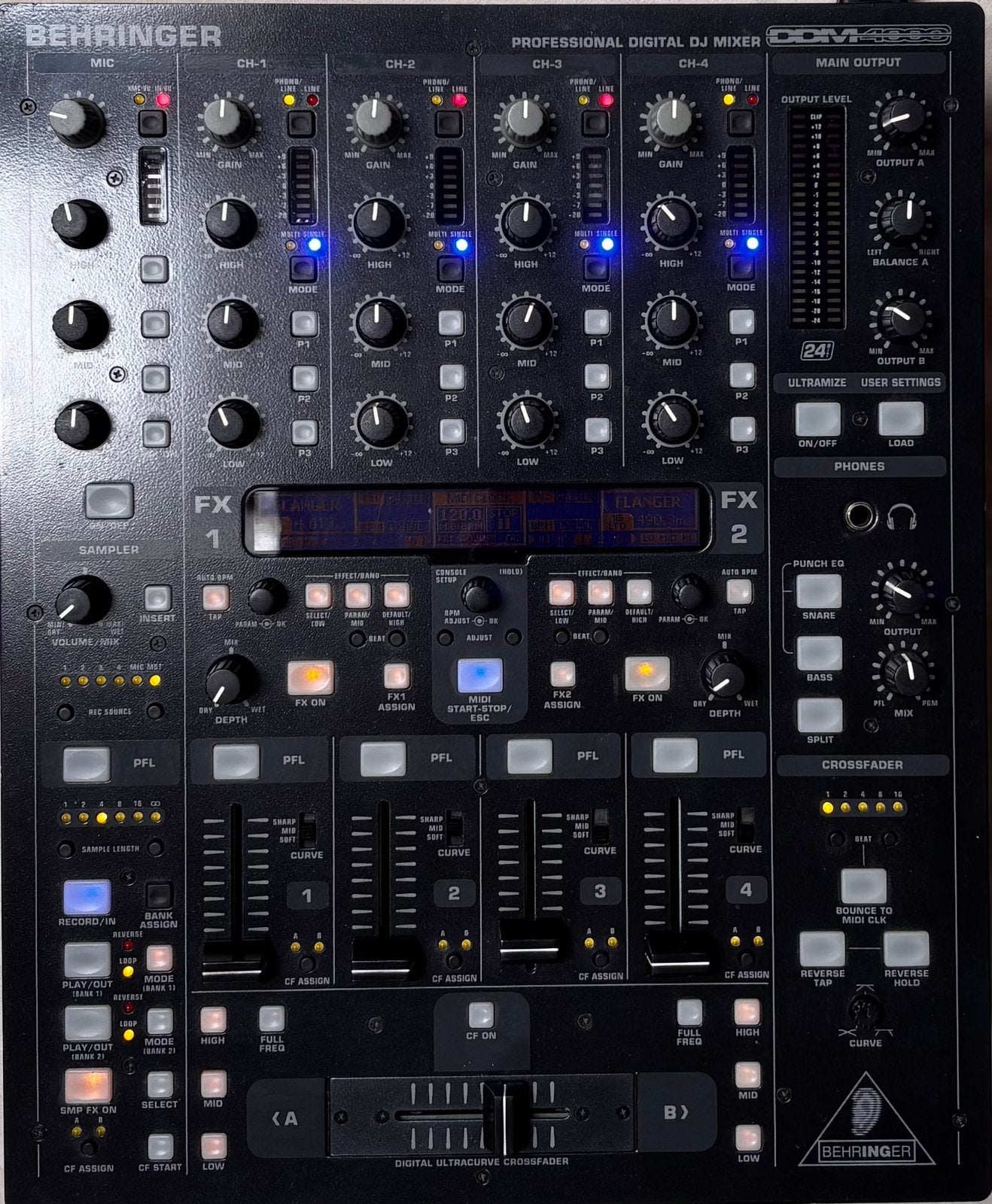Click the CH-2 P2 kill button
The image size is (992, 1204).
tap(452, 377)
